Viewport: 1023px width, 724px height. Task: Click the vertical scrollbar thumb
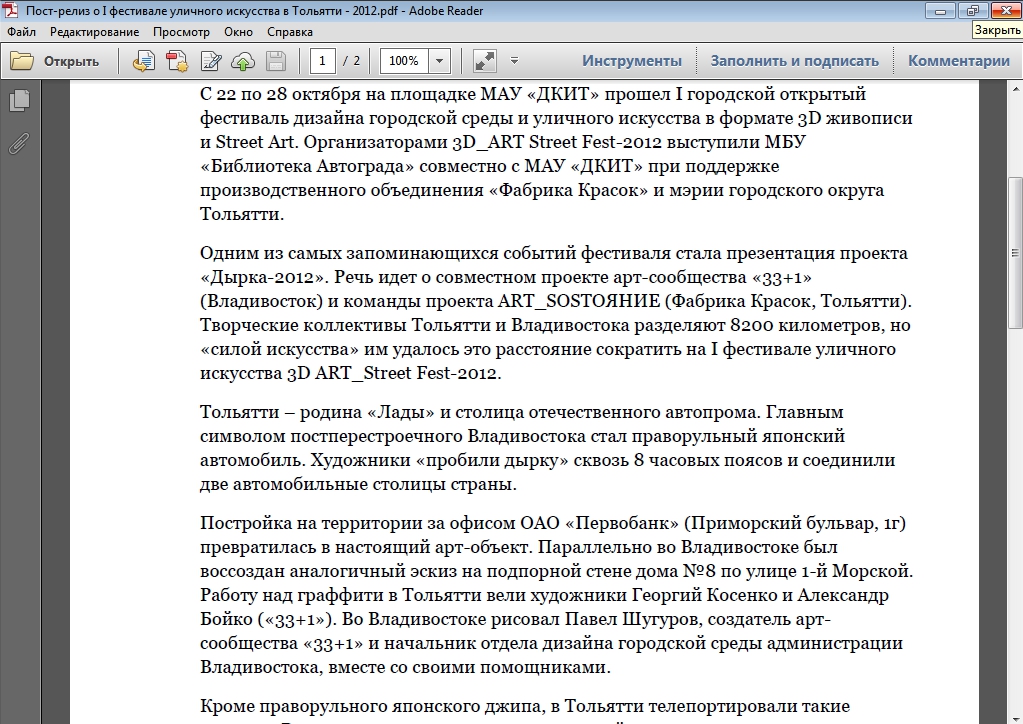pos(1015,253)
